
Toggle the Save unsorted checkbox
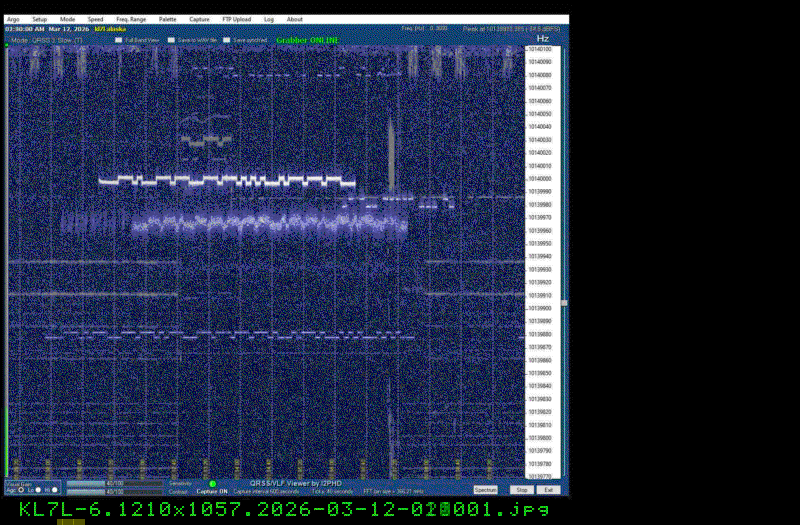227,40
